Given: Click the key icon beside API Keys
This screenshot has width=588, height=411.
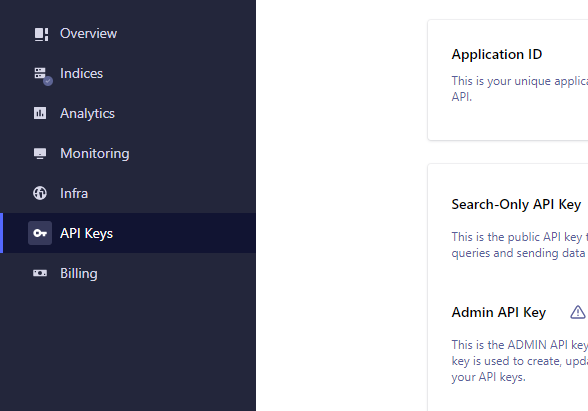Looking at the screenshot, I should [40, 233].
